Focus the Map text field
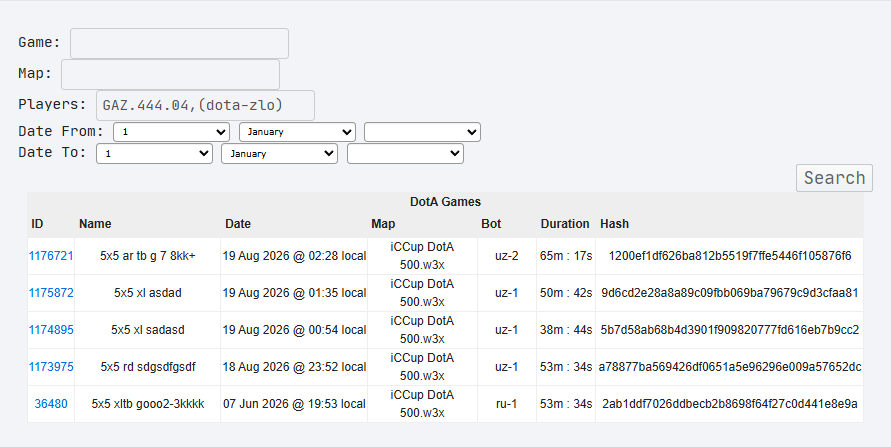The image size is (891, 447). tap(170, 74)
